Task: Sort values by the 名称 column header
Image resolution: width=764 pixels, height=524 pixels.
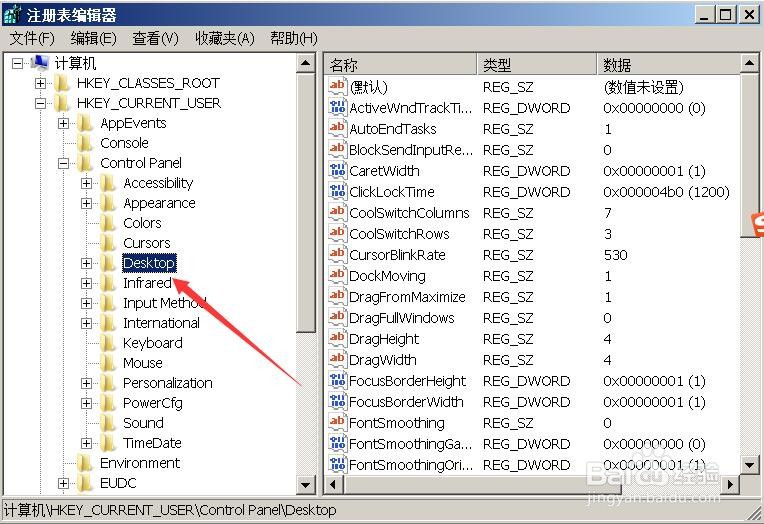Action: [x=401, y=64]
